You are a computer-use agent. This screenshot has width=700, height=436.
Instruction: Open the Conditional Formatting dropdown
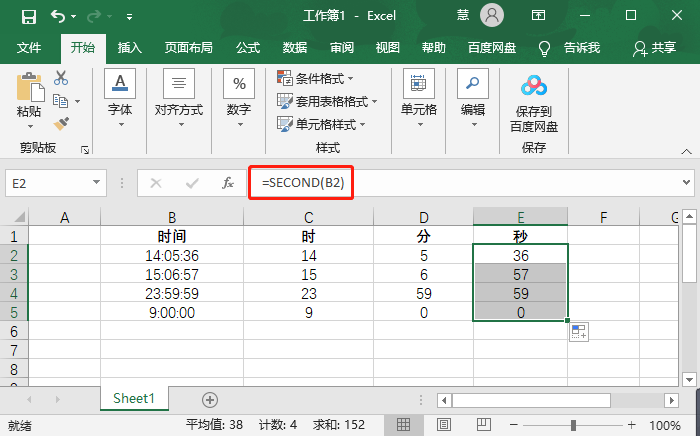coord(320,78)
